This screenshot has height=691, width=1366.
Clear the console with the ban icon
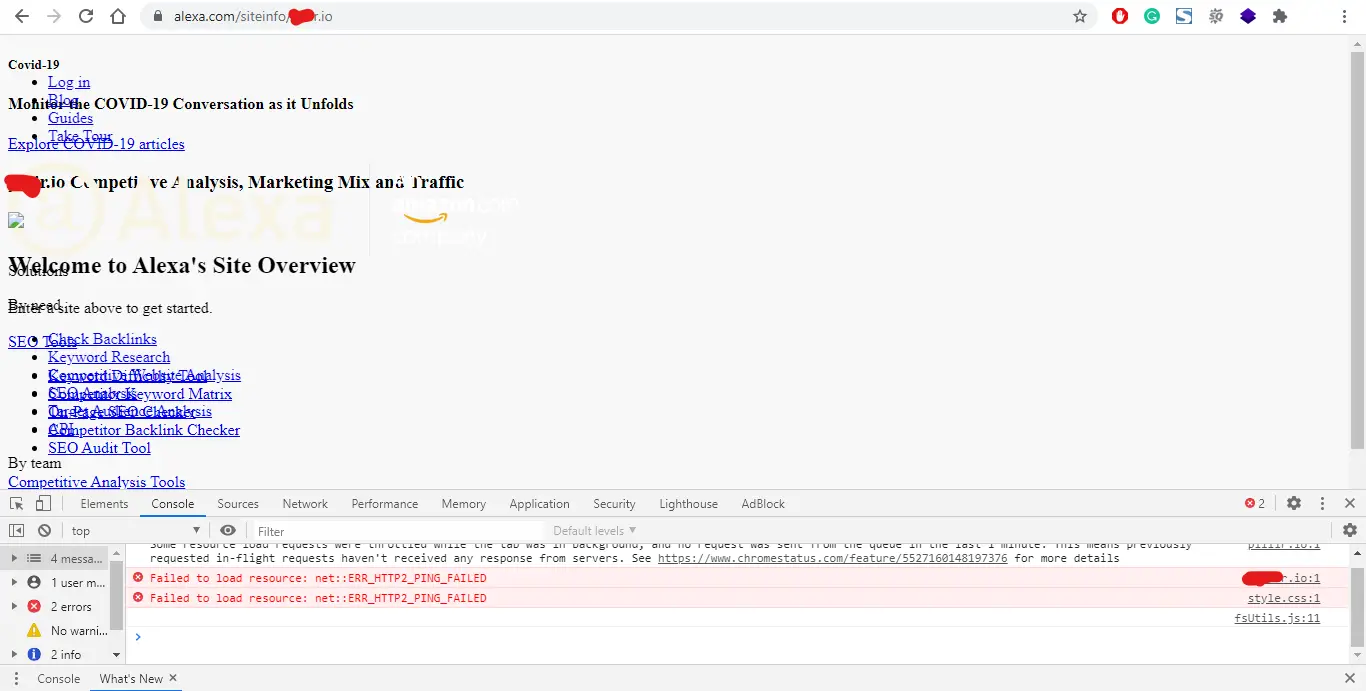[44, 531]
